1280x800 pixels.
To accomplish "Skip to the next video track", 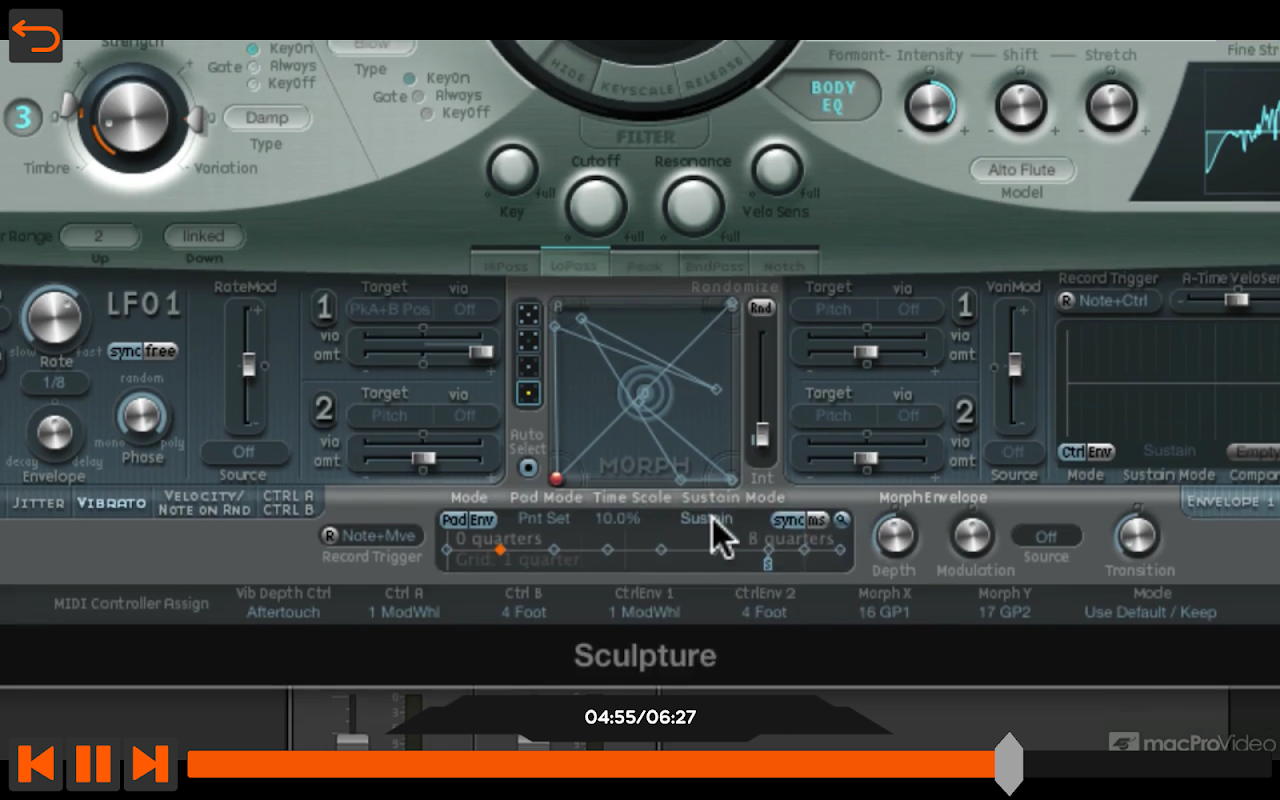I will pos(150,765).
